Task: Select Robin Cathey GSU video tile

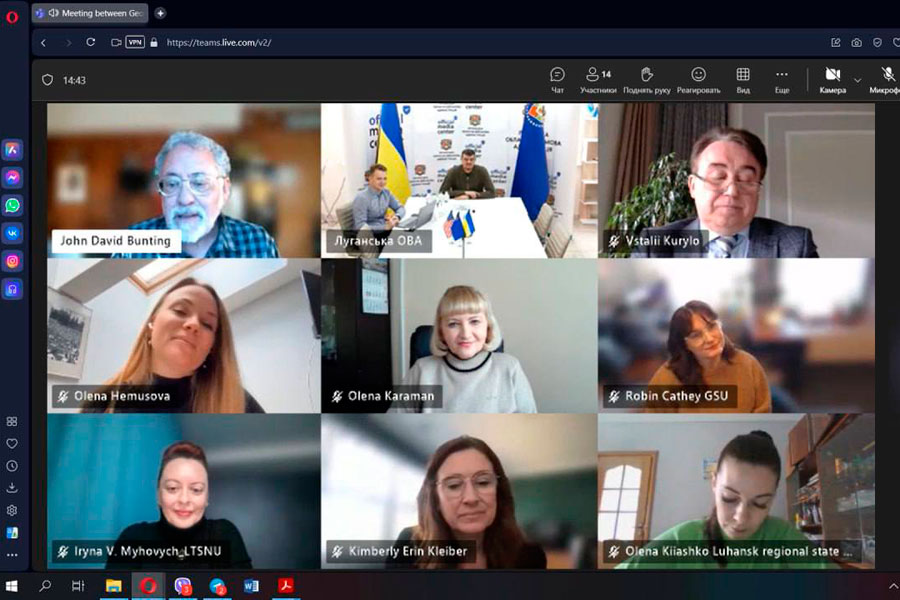Action: 736,335
